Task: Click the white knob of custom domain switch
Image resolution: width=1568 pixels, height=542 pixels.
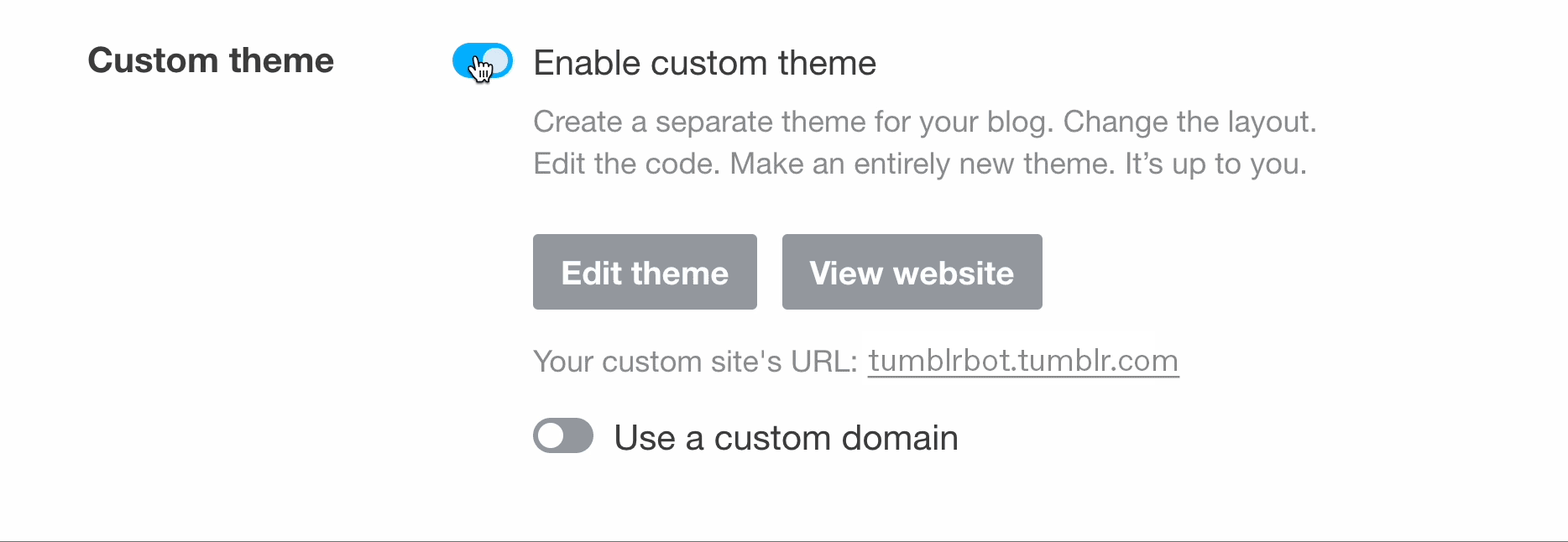Action: [551, 435]
